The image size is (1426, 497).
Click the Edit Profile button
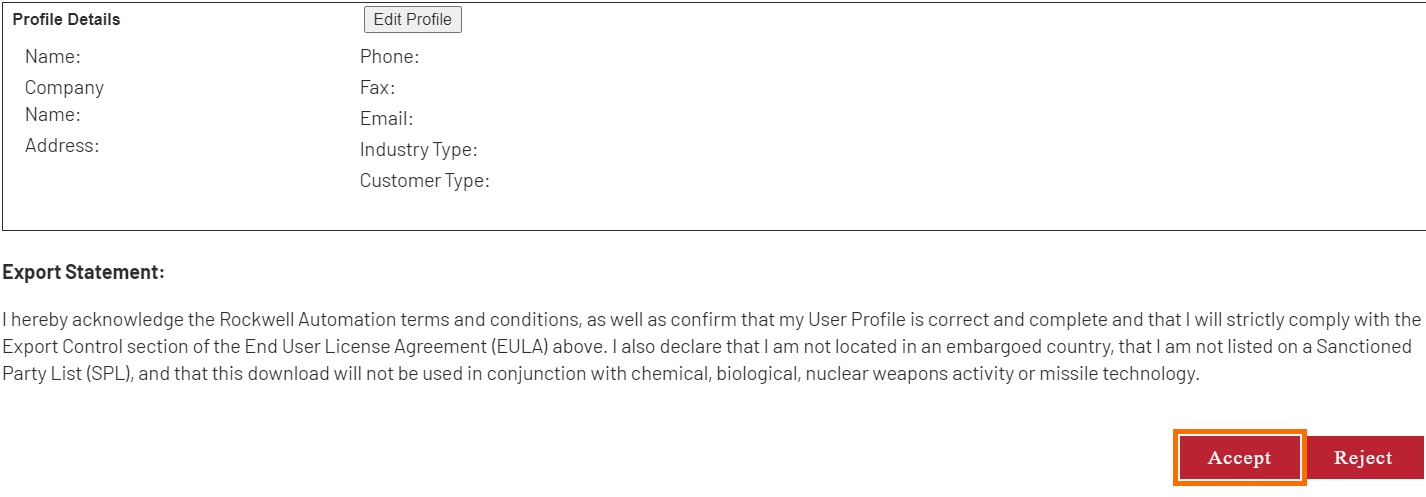click(412, 20)
